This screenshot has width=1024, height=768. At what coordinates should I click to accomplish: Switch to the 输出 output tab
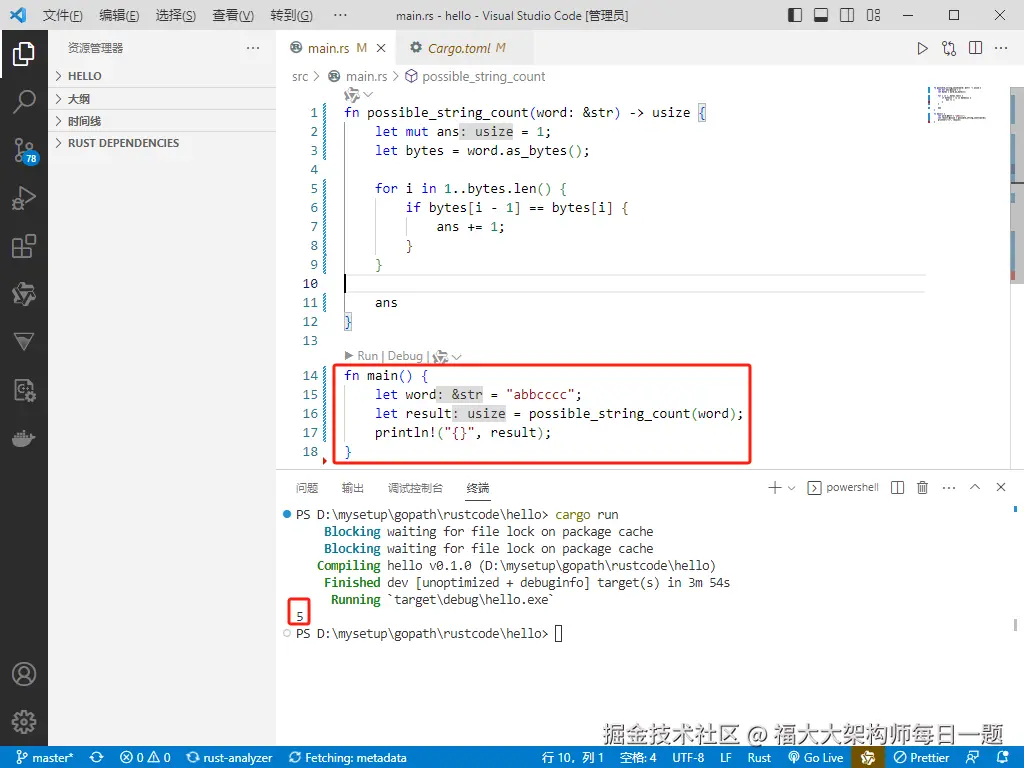pos(353,488)
